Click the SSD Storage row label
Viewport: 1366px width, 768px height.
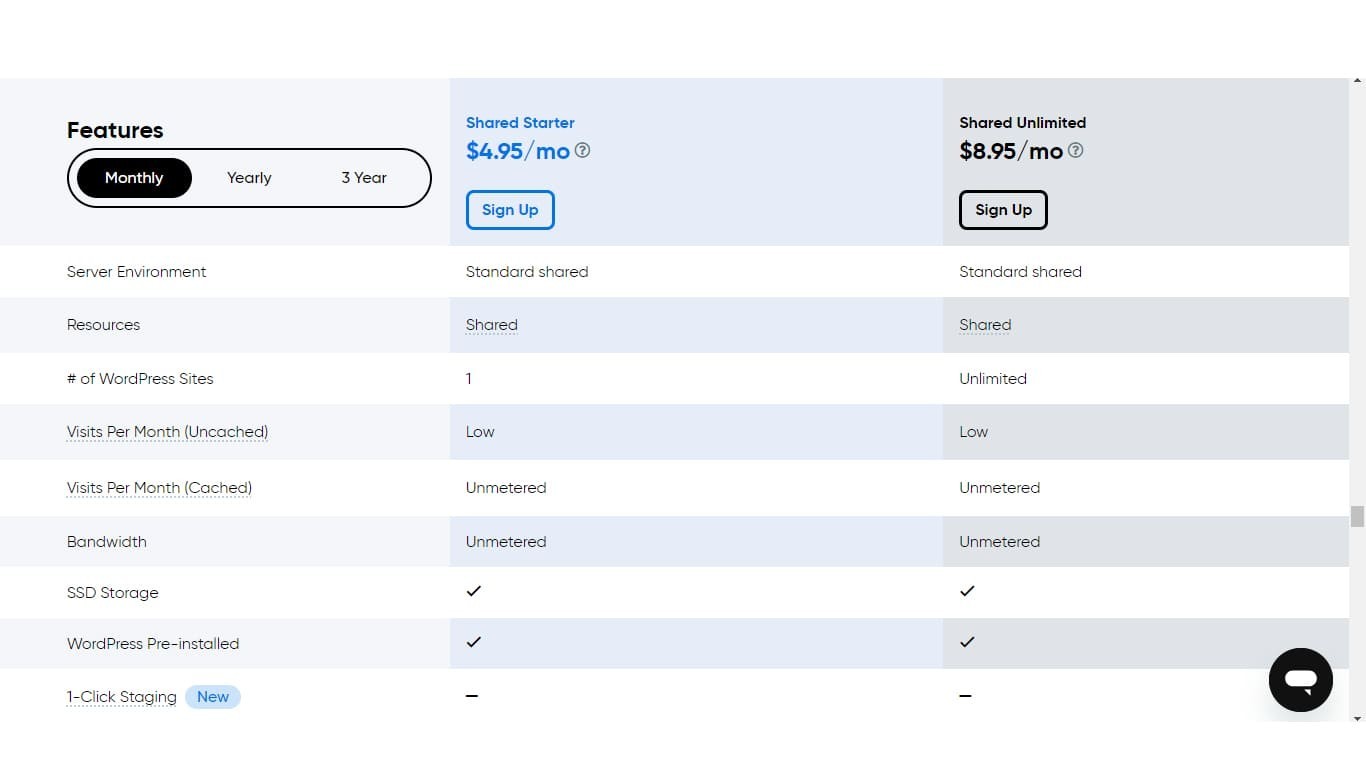coord(113,593)
